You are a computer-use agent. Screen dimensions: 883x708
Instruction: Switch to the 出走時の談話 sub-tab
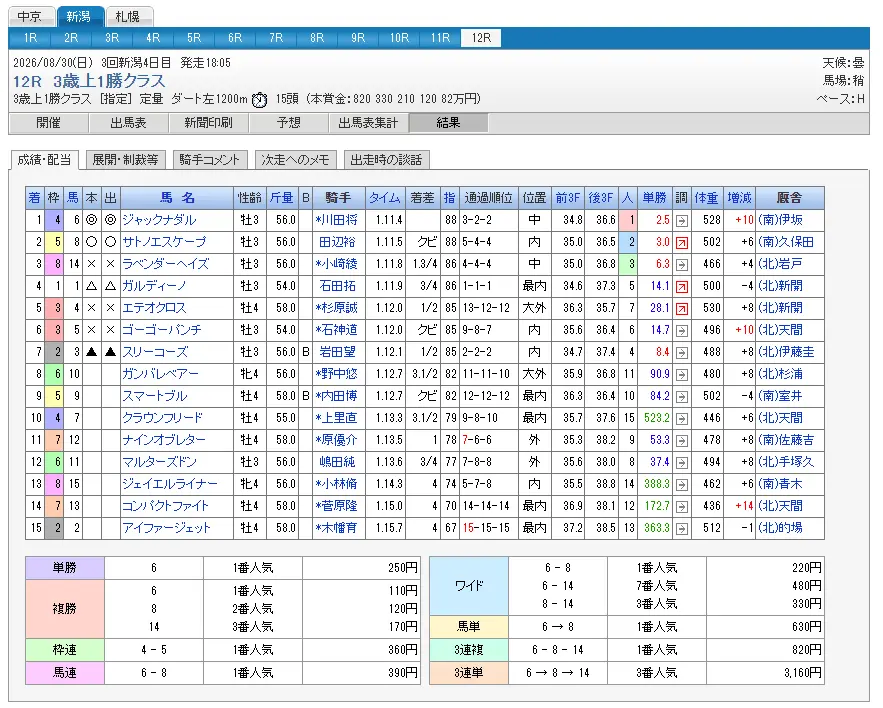coord(386,160)
